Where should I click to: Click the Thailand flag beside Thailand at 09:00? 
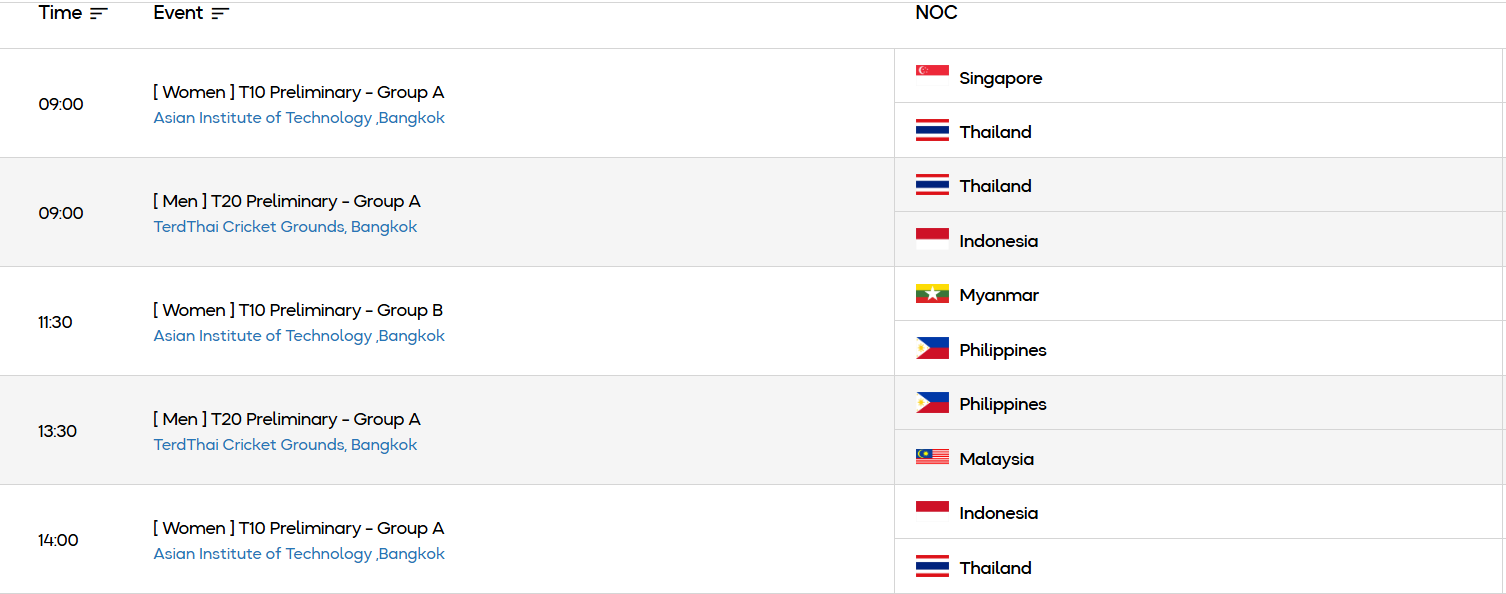(x=930, y=129)
